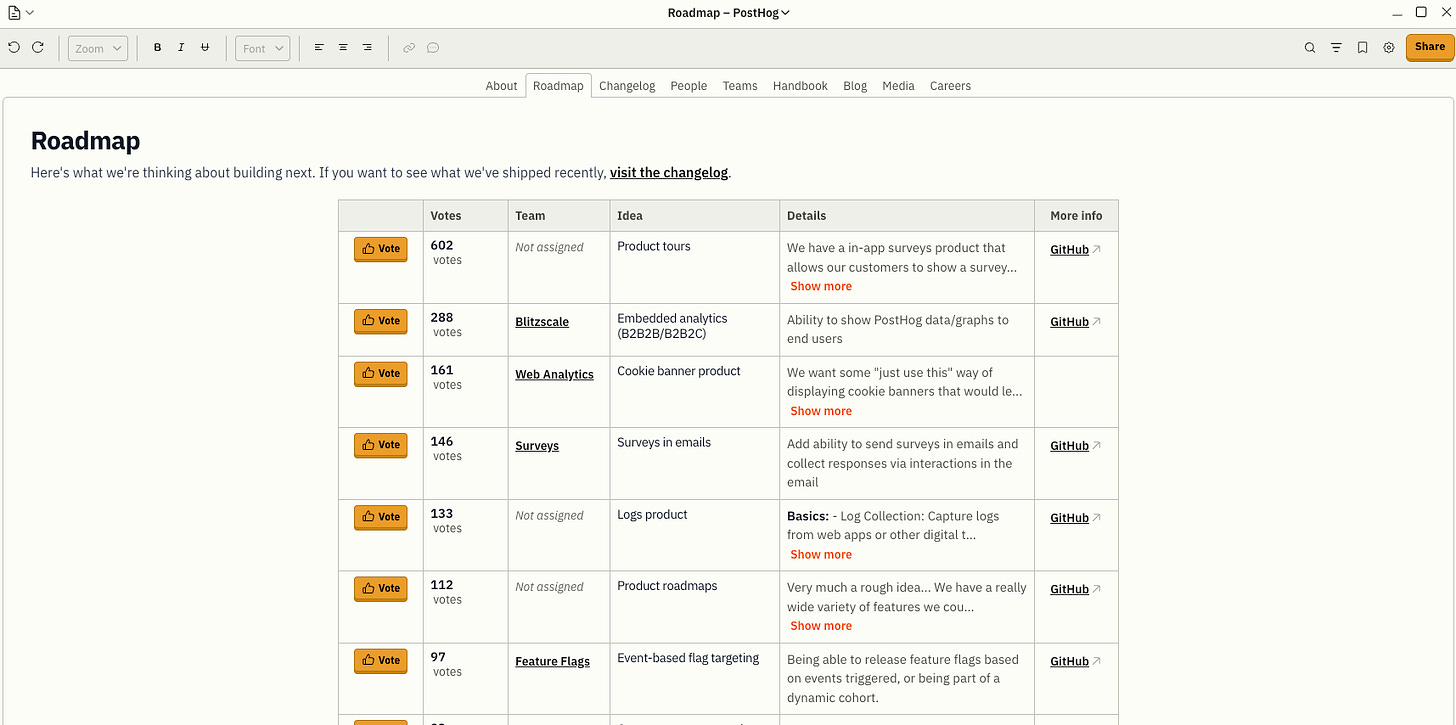The height and width of the screenshot is (725, 1456).
Task: Open the Surveys team link
Action: click(x=537, y=446)
